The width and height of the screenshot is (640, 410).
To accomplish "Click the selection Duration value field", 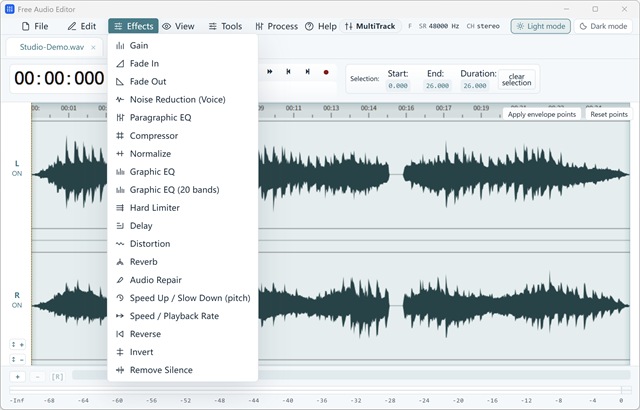I will (475, 86).
